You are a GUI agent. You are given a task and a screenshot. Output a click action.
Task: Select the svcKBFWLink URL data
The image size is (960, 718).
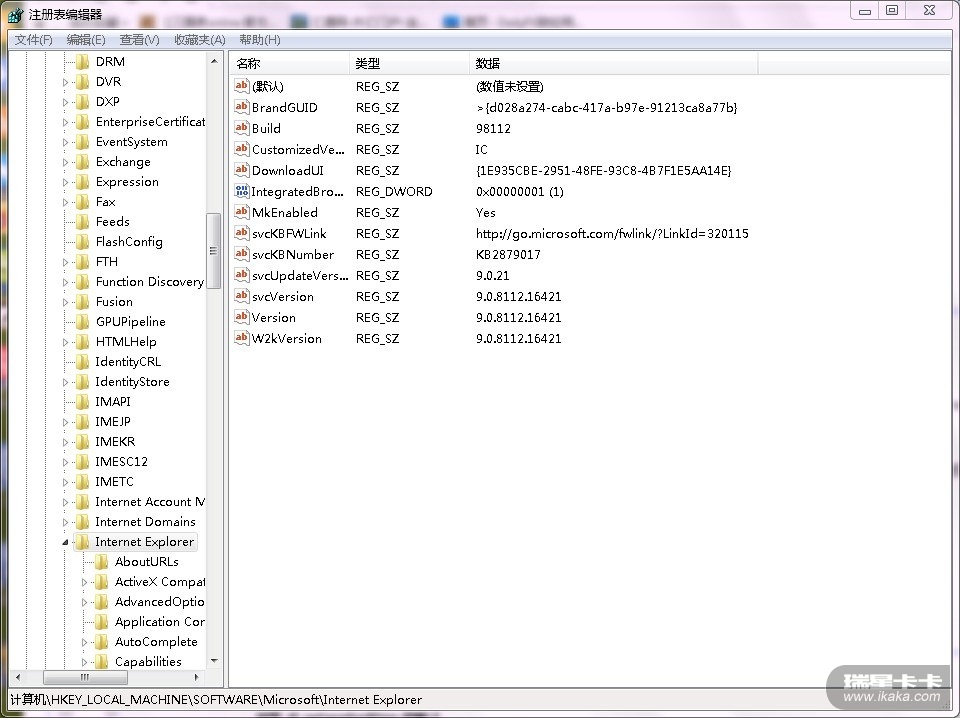pyautogui.click(x=612, y=233)
